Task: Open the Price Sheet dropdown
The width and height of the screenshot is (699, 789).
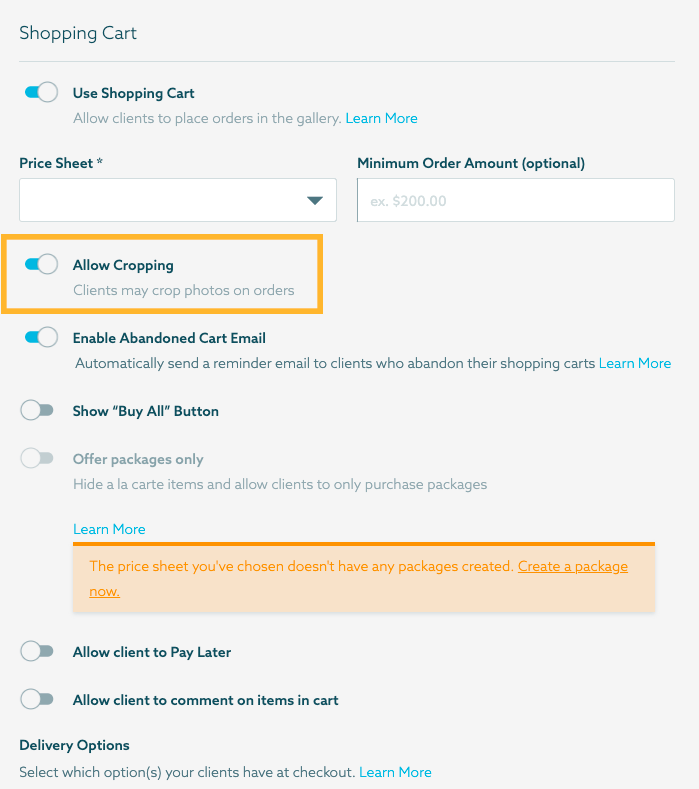Action: (178, 200)
